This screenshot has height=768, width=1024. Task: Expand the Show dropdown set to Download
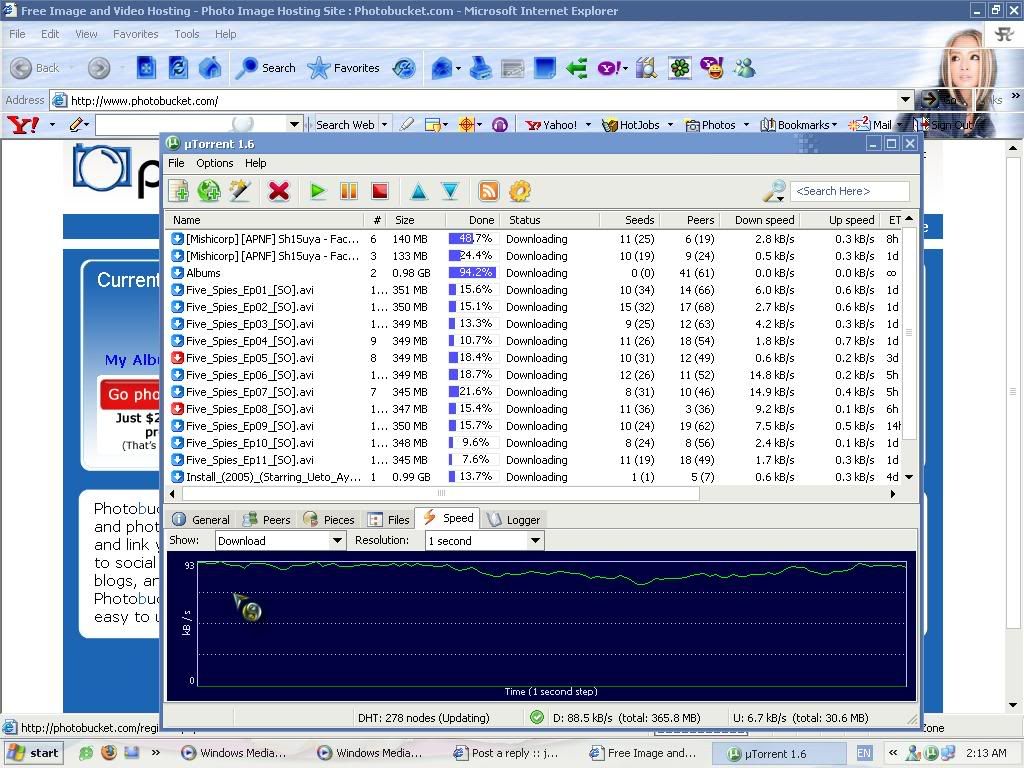(337, 541)
